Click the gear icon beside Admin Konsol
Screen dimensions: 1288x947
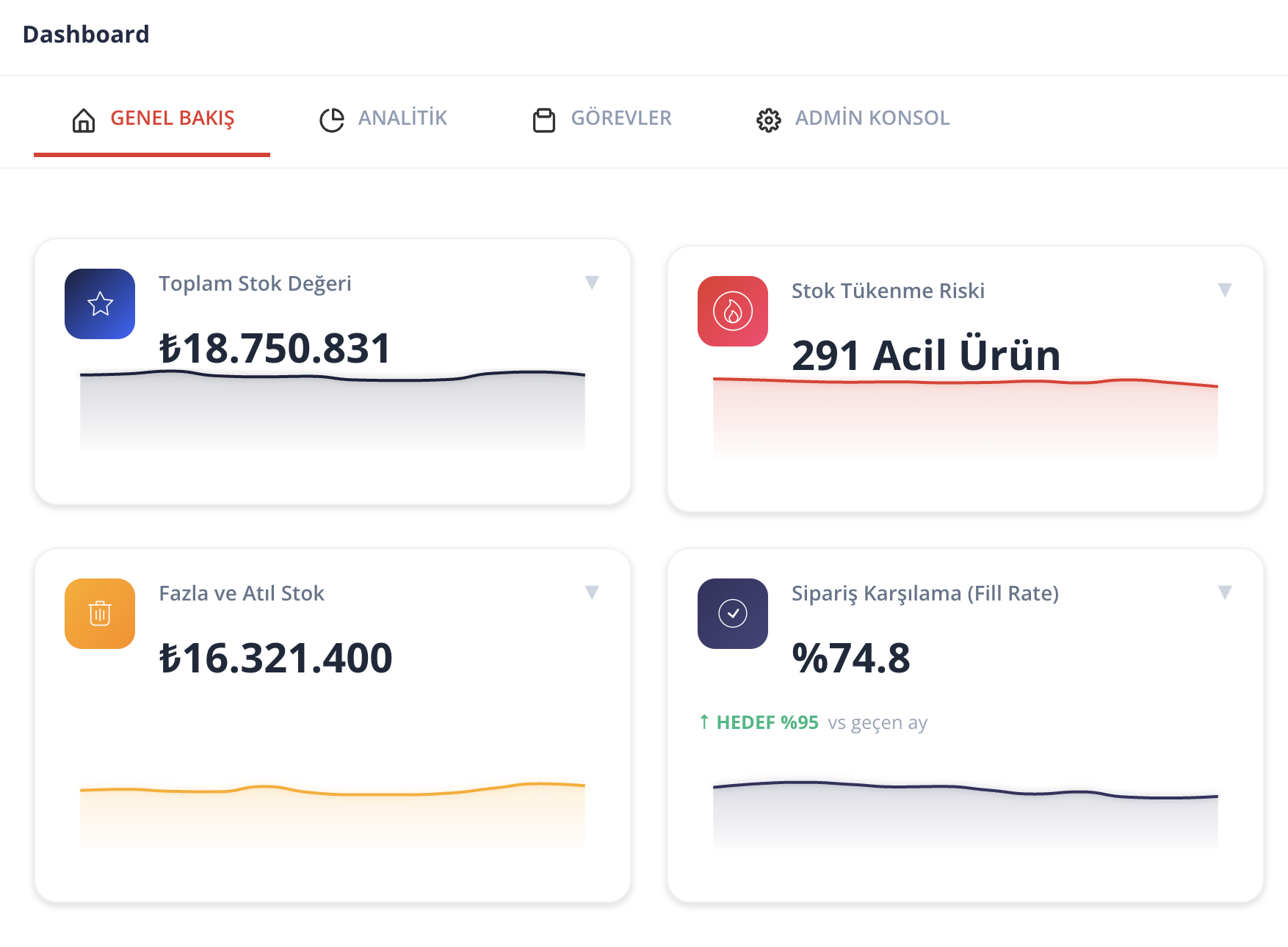[768, 120]
